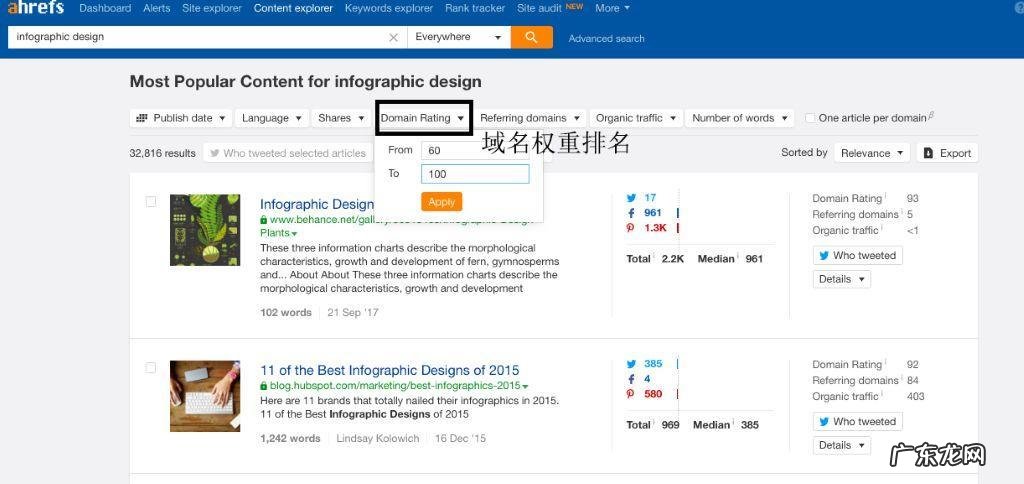Open the Relevance sort dropdown
The height and width of the screenshot is (484, 1024).
[x=872, y=153]
